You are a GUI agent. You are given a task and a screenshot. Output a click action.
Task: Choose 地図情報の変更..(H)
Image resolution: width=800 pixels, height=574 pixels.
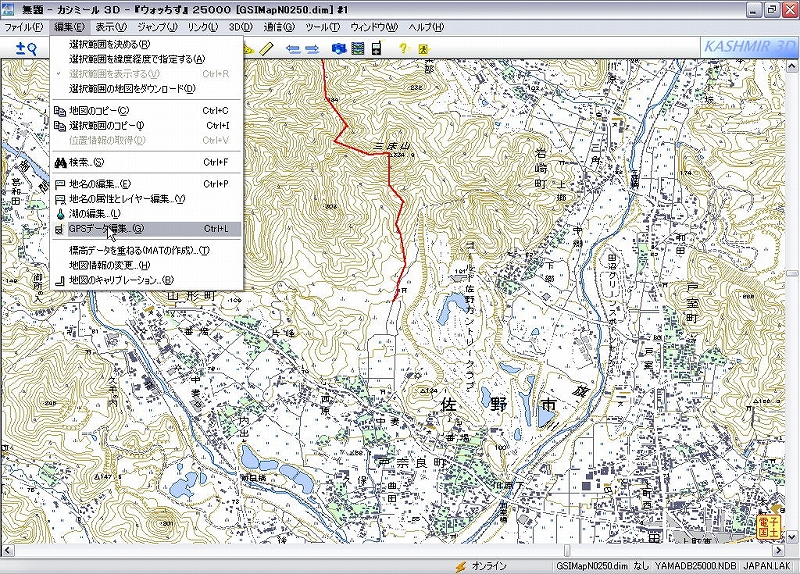click(x=146, y=265)
